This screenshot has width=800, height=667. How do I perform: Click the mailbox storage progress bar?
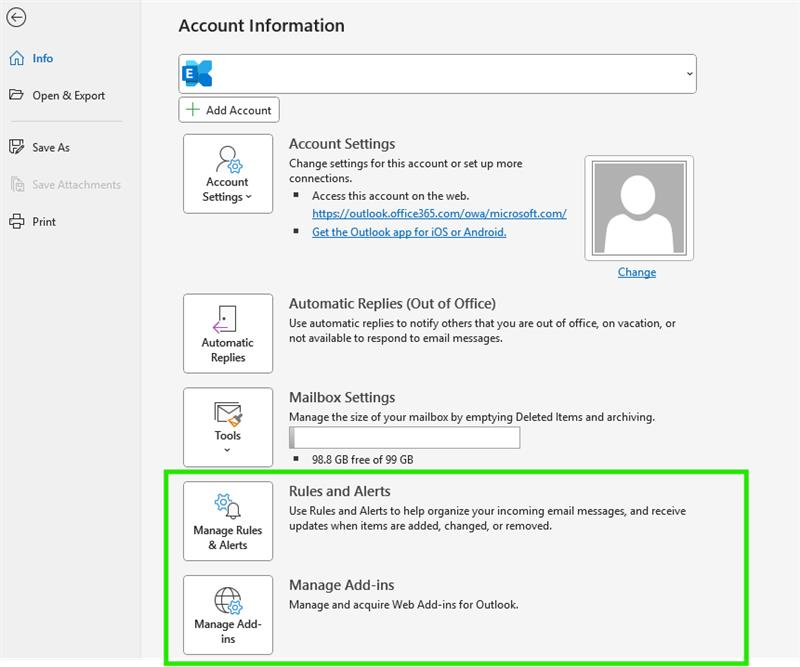404,437
